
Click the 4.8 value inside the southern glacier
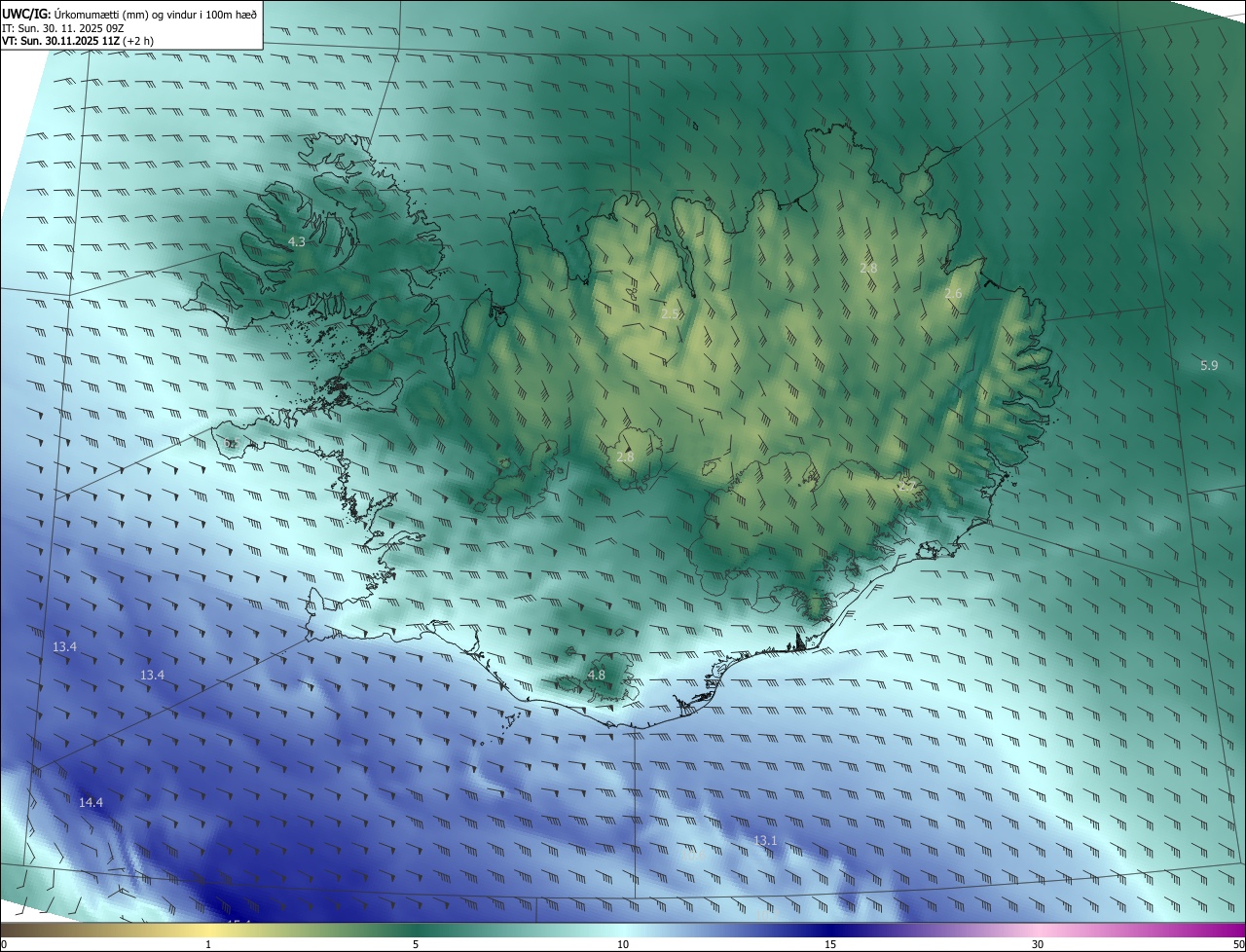597,675
